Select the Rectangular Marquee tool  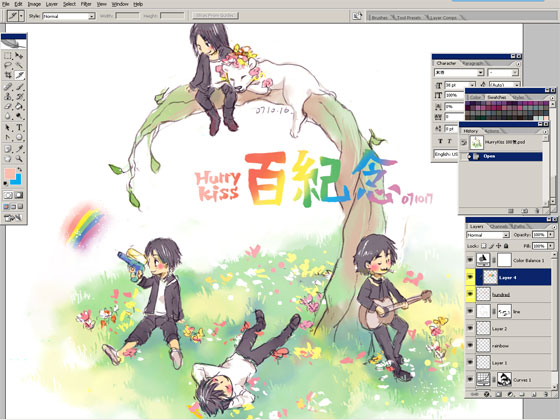coord(8,56)
